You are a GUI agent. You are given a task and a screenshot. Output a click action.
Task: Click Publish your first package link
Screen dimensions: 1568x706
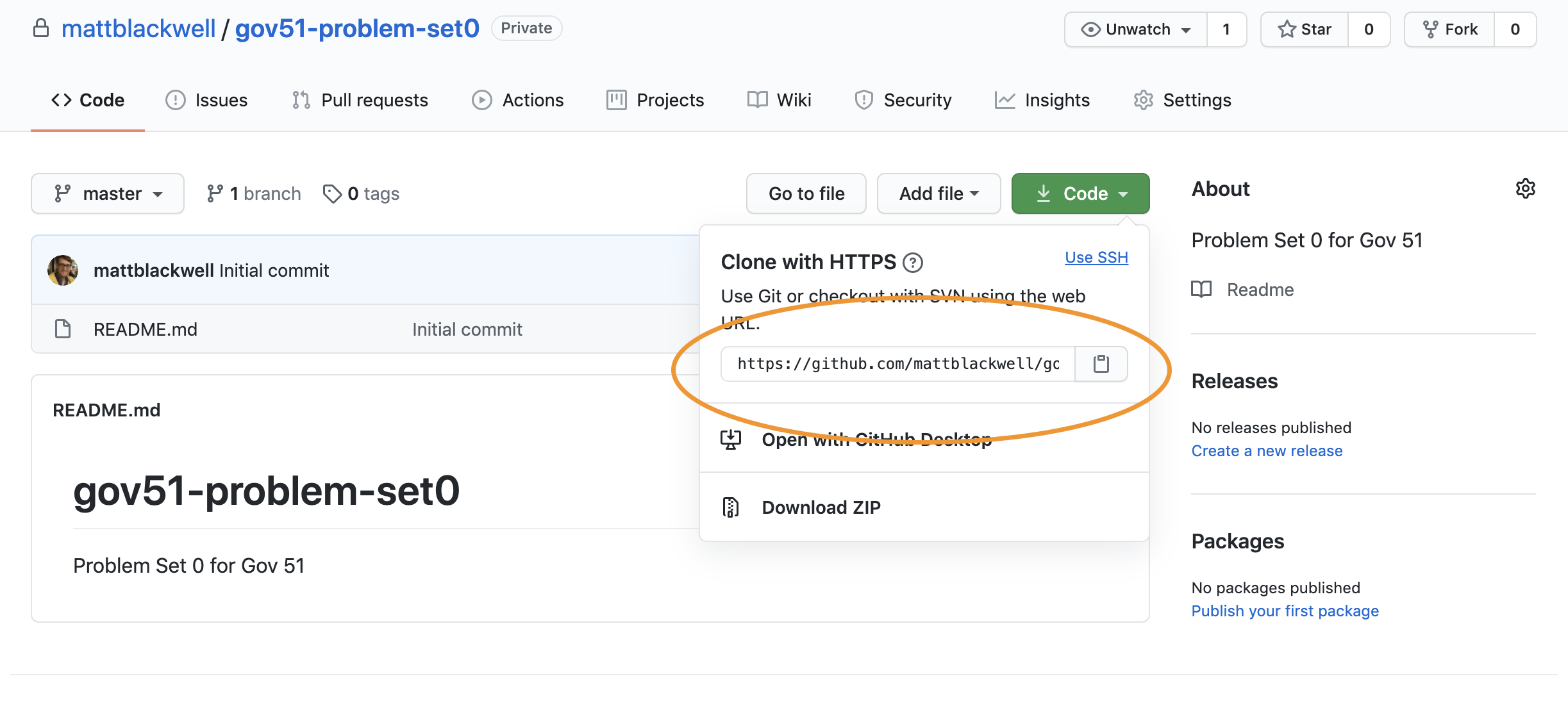1285,611
